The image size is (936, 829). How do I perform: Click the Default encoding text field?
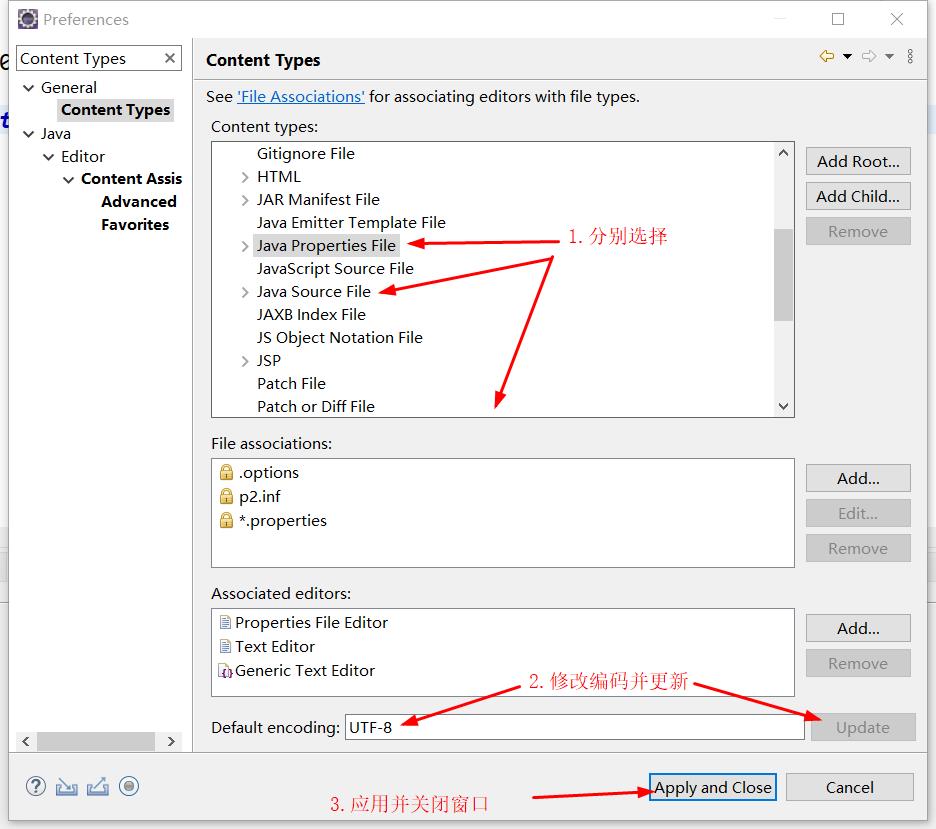[x=574, y=728]
